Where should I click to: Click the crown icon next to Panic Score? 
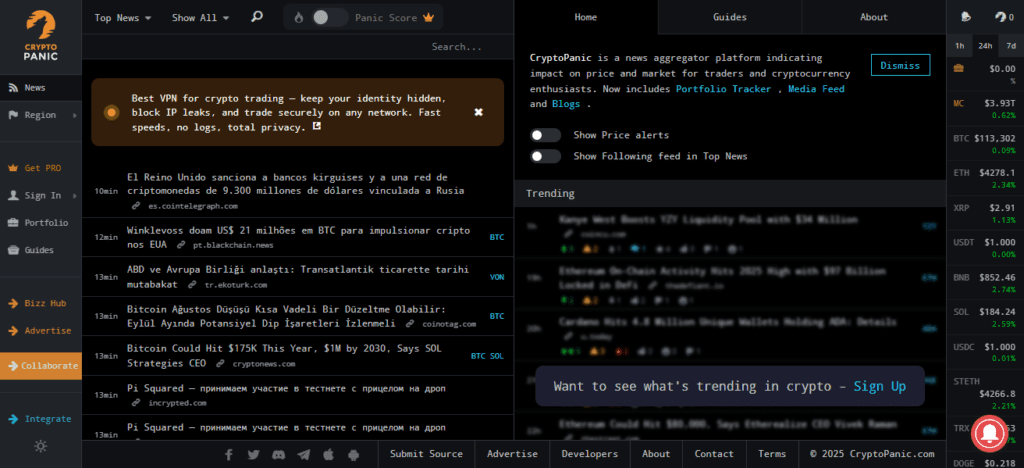pos(428,18)
